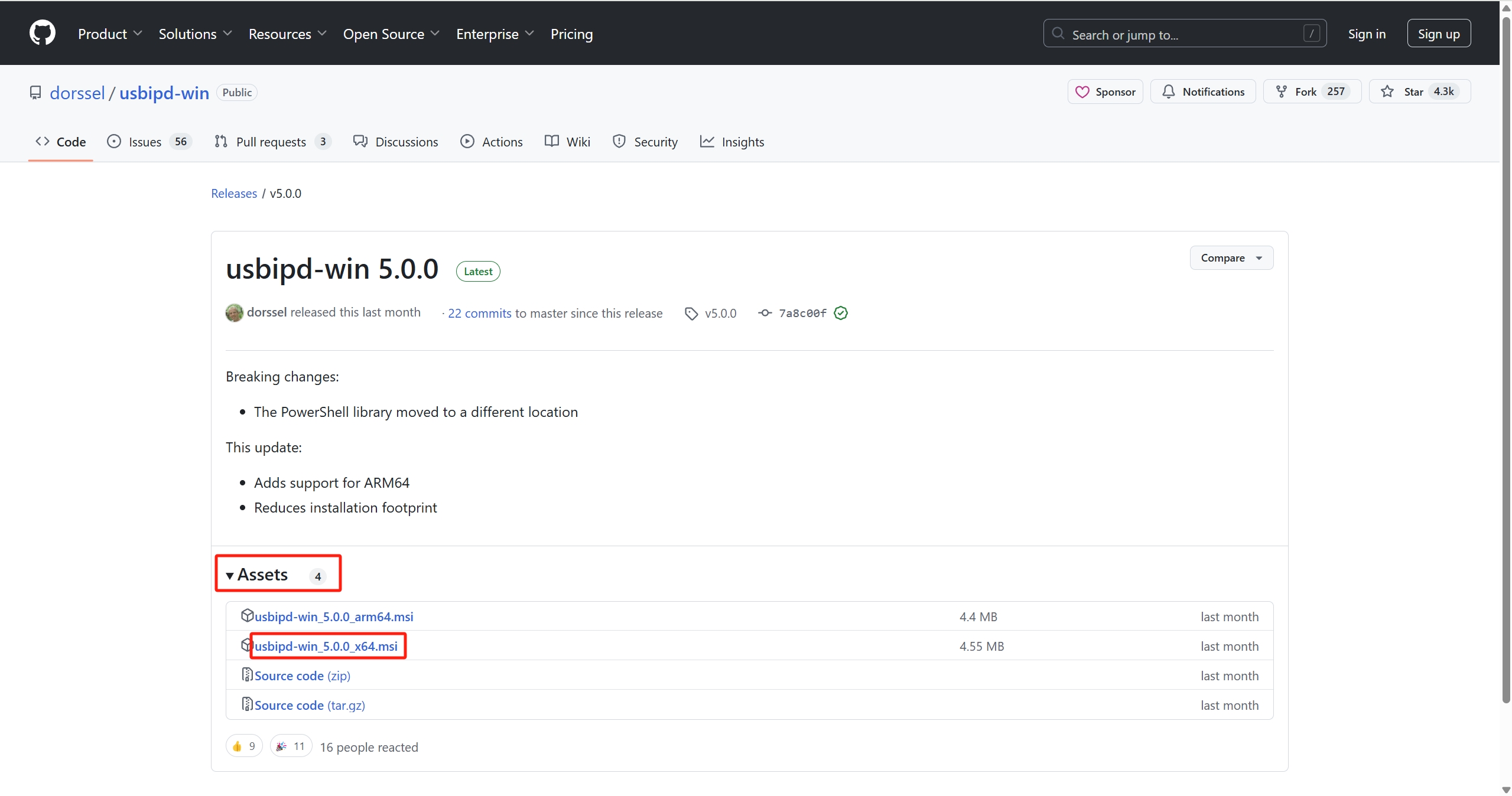Download usbipd-win_5.0.0_arm64.msi
The image size is (1512, 796).
tap(334, 616)
